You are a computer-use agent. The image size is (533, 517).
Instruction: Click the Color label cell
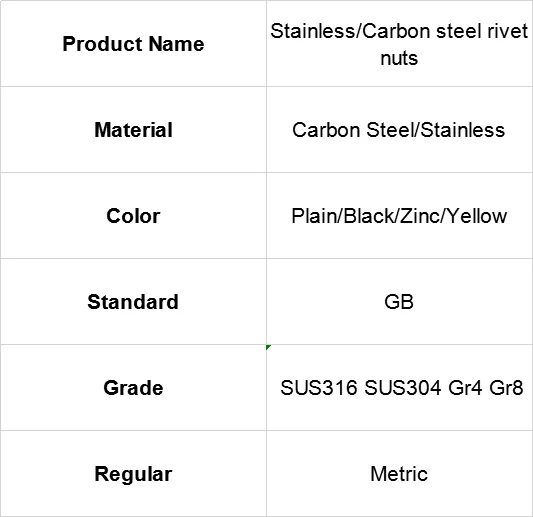133,216
